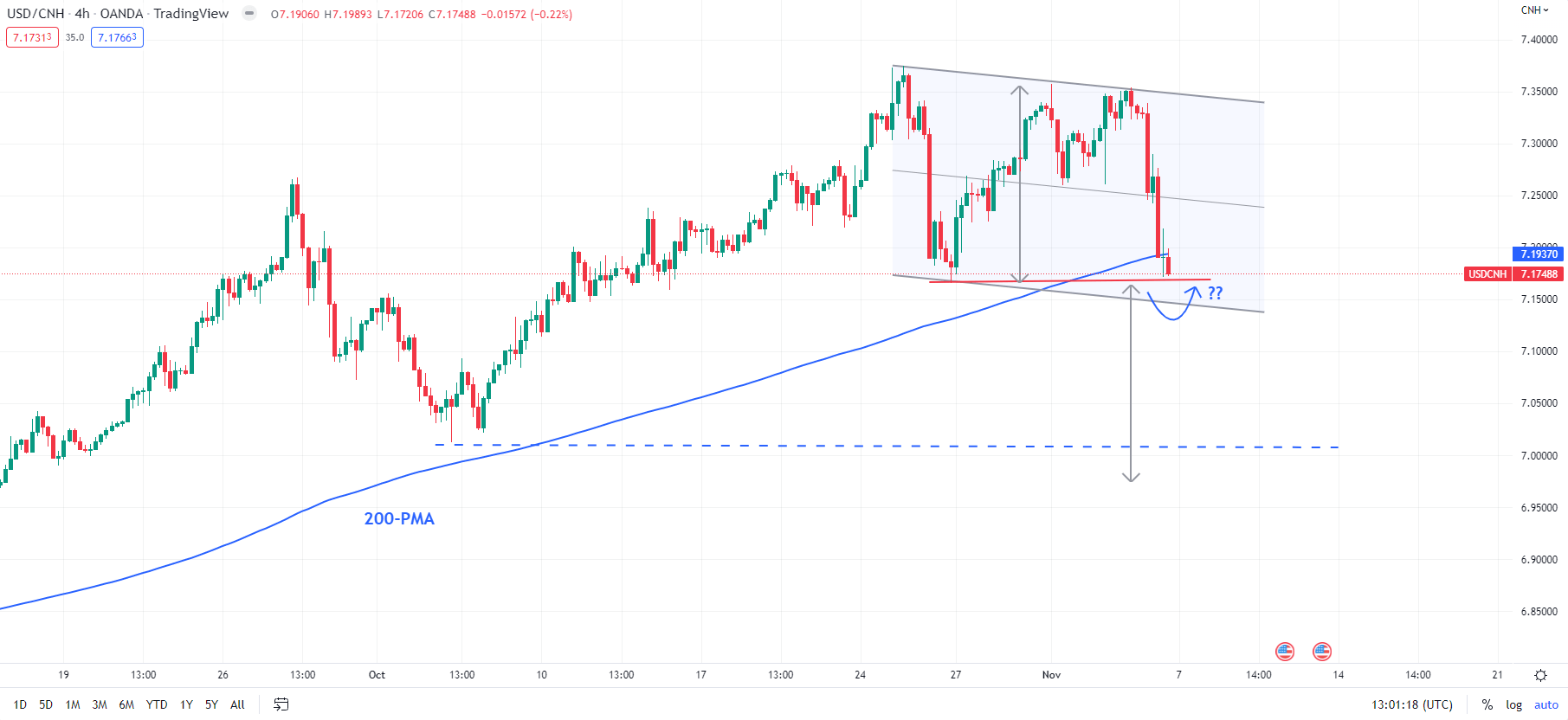Screen dimensions: 1568x720
Task: Click the 7.17313 sell price button
Action: (32, 37)
